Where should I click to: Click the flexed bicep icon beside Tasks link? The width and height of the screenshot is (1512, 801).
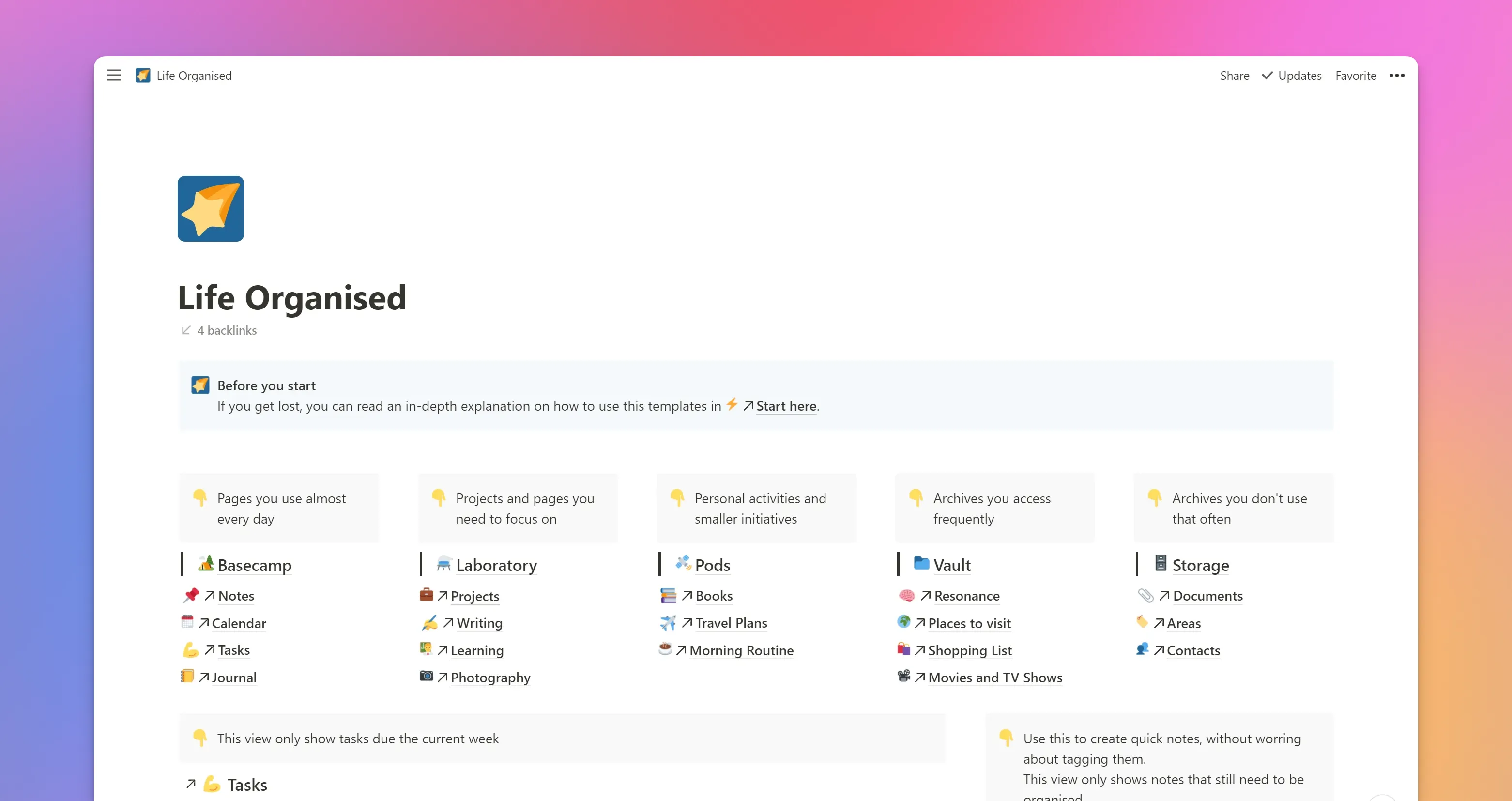[x=191, y=649]
